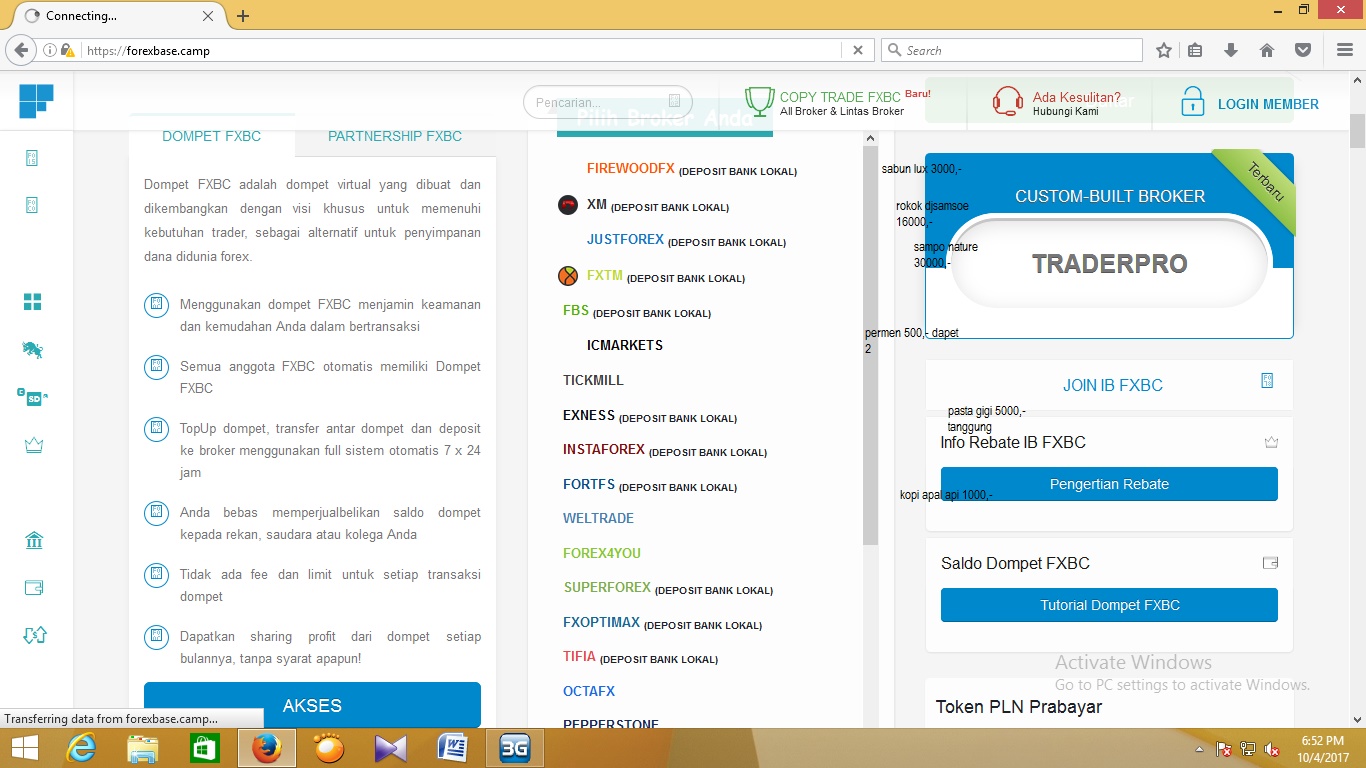This screenshot has height=768, width=1366.
Task: Open the Firefox downloads arrow
Action: [1231, 50]
